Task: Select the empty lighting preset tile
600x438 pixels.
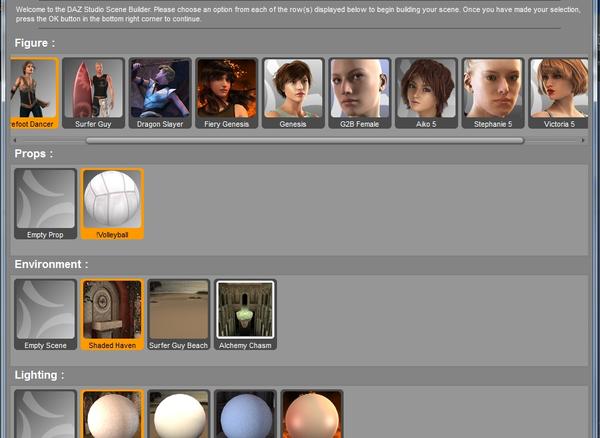Action: tap(46, 414)
